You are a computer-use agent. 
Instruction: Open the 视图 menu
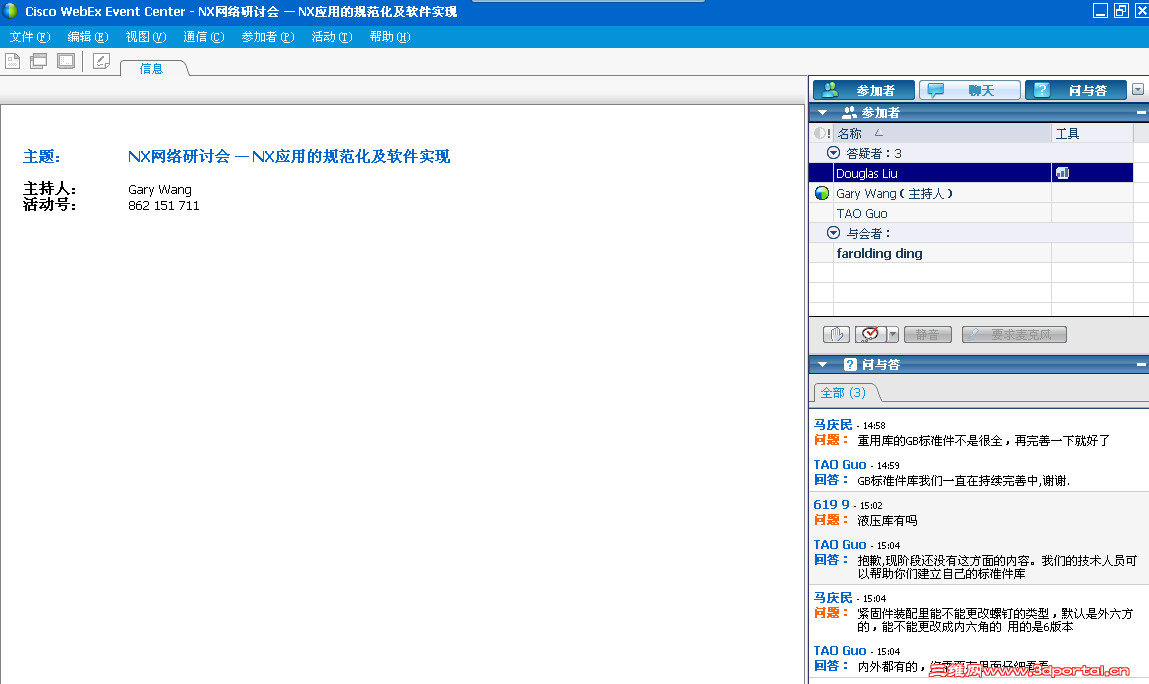pyautogui.click(x=145, y=37)
